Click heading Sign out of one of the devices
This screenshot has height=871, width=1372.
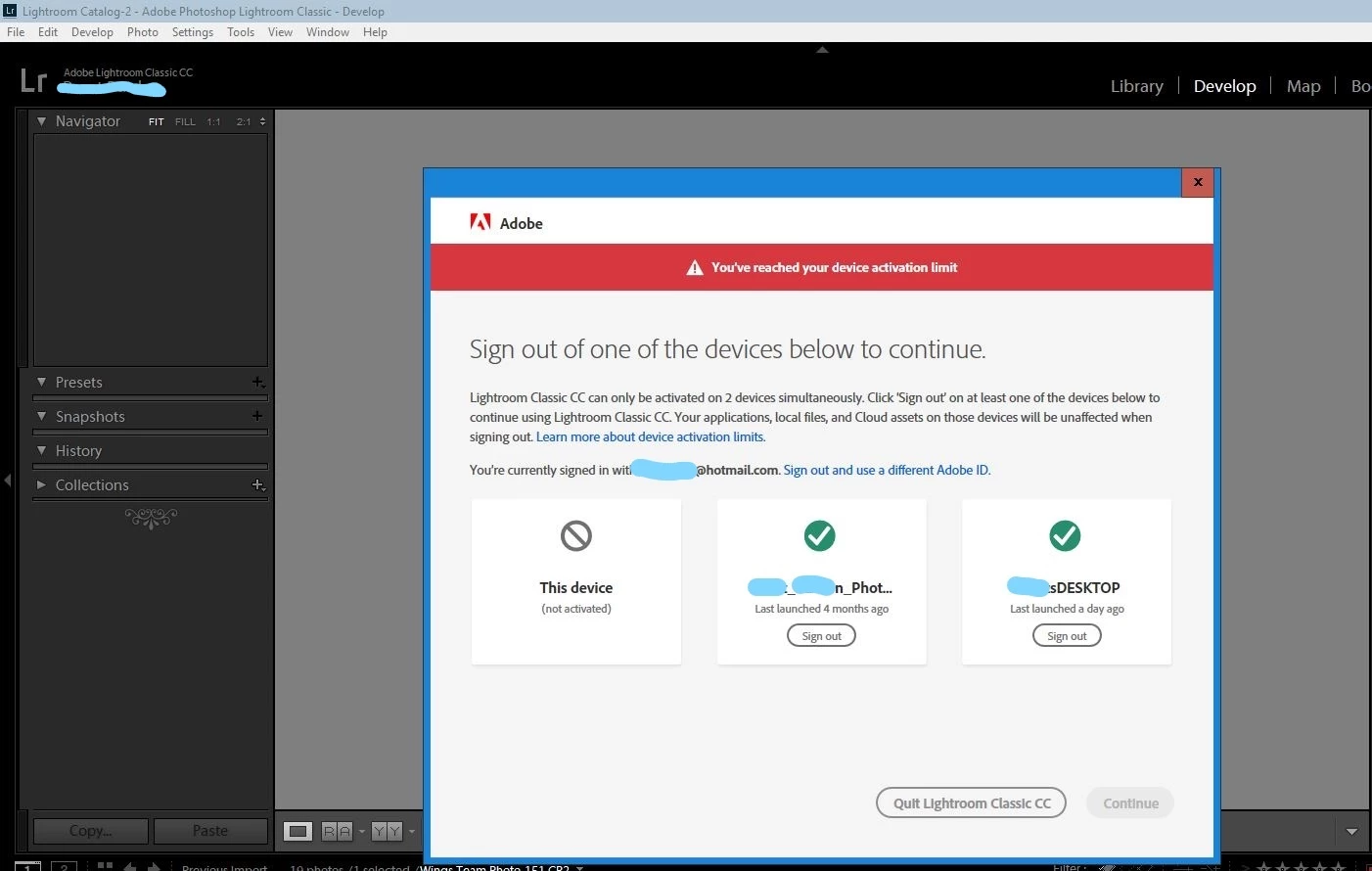[x=727, y=349]
